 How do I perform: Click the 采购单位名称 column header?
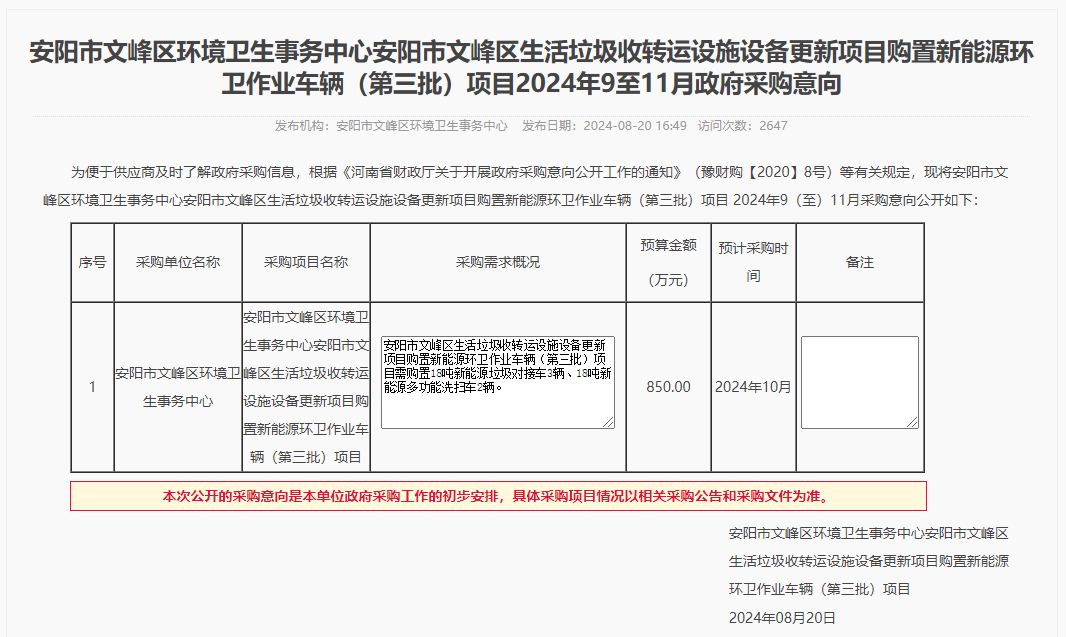coord(178,262)
